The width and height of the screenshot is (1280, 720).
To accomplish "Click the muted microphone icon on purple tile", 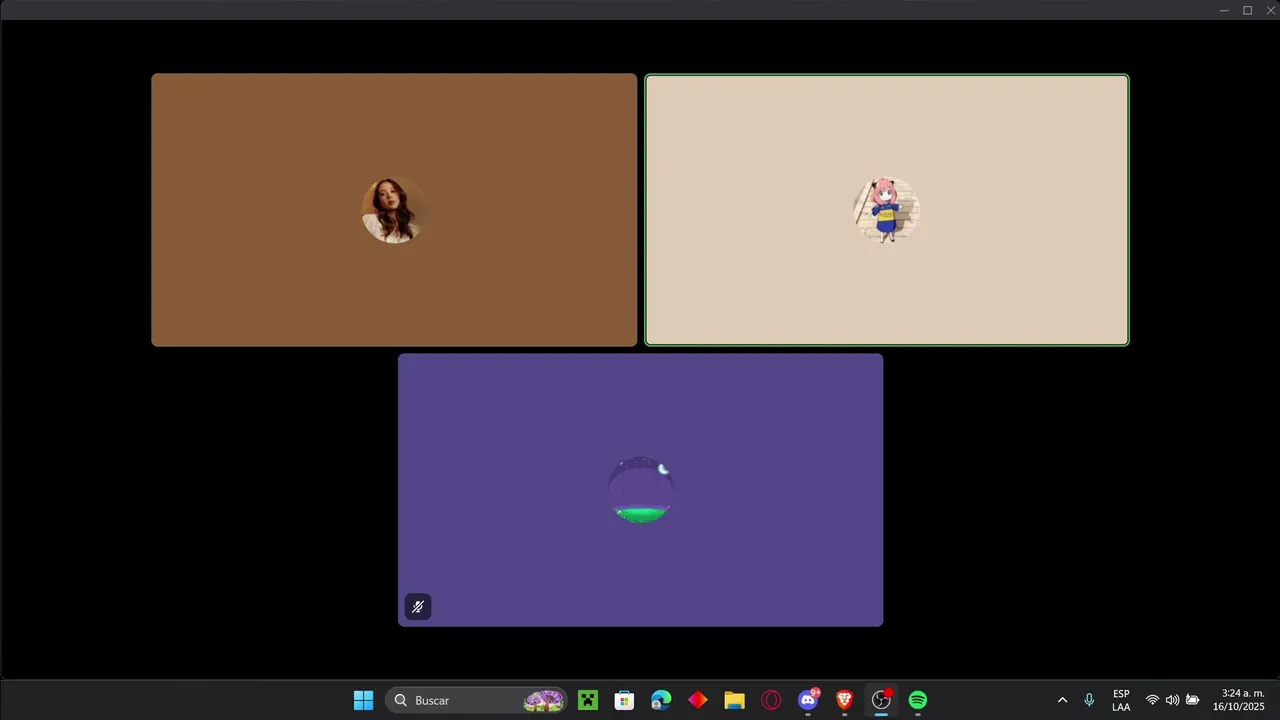I will pyautogui.click(x=418, y=607).
